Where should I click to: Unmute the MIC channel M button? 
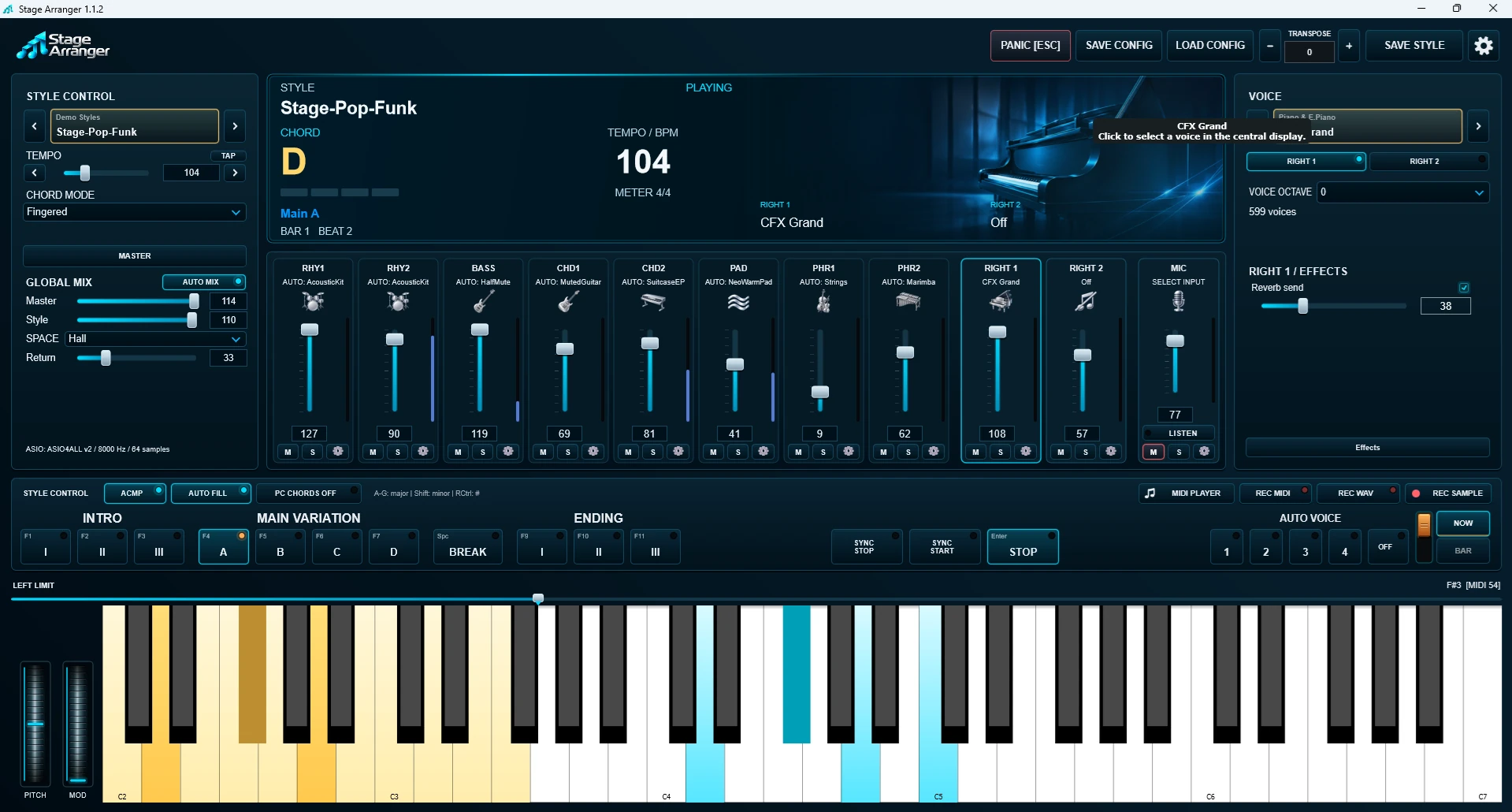(1154, 452)
